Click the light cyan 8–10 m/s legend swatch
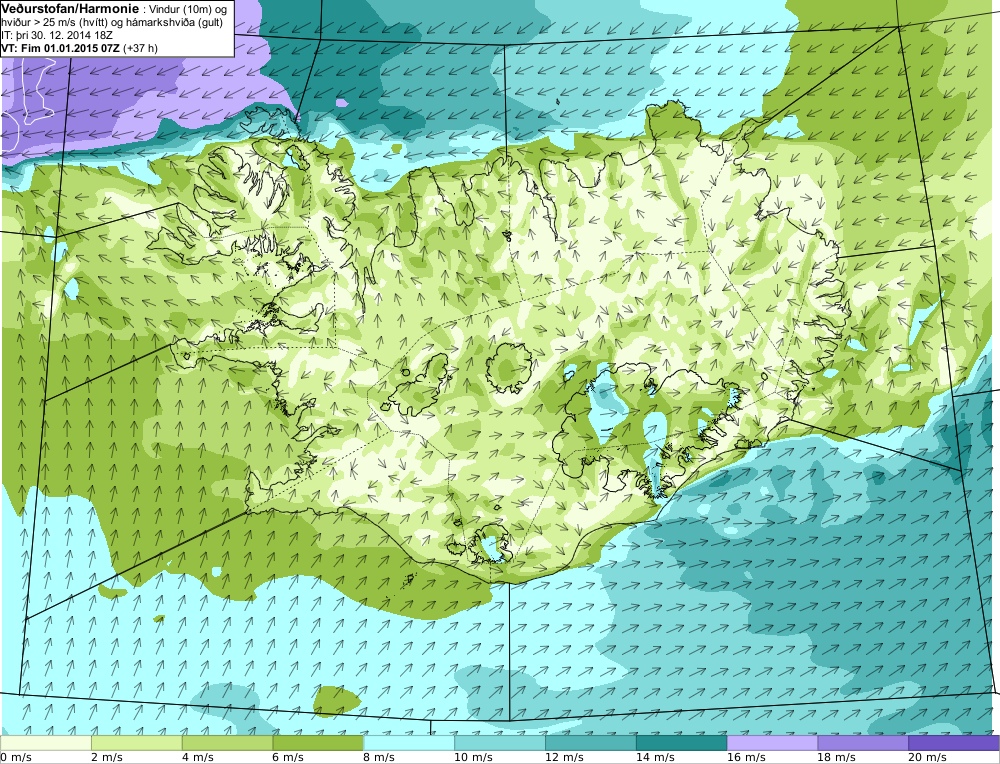Viewport: 1000px width, 764px height. pos(409,743)
